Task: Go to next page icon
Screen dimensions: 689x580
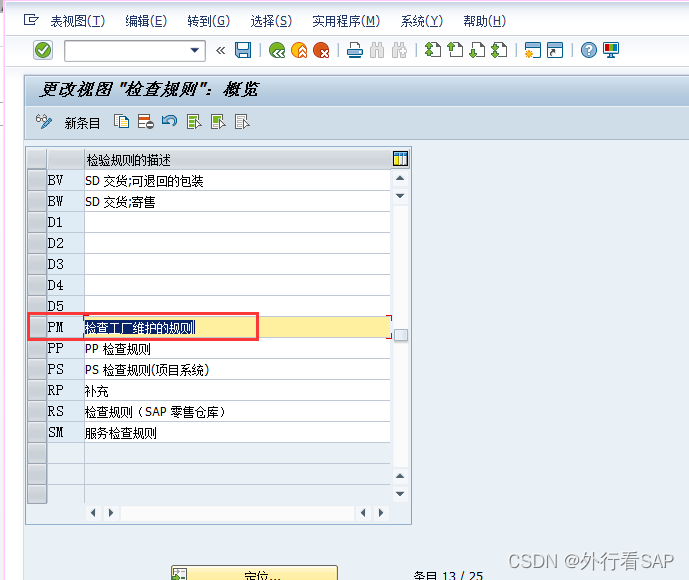Action: point(477,50)
